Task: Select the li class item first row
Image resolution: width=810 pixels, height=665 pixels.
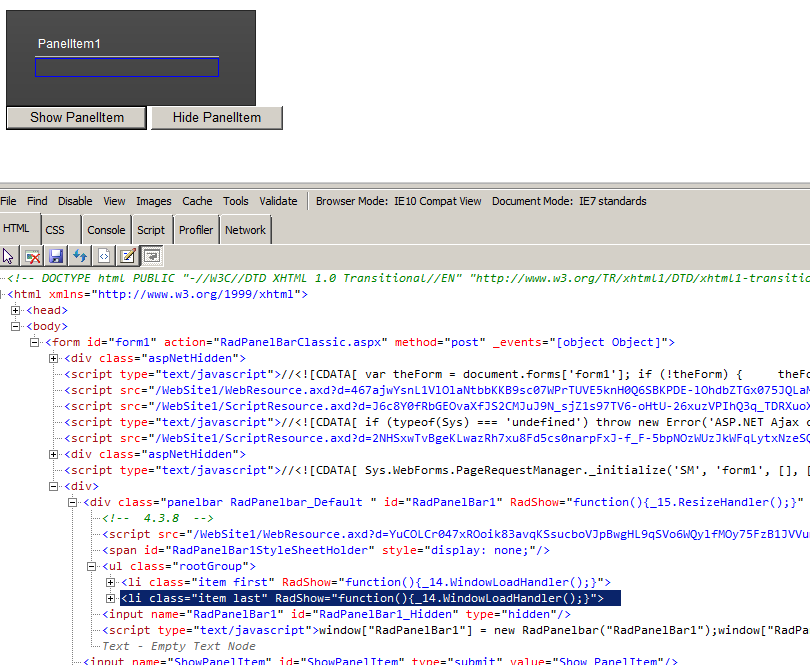Action: (x=366, y=583)
